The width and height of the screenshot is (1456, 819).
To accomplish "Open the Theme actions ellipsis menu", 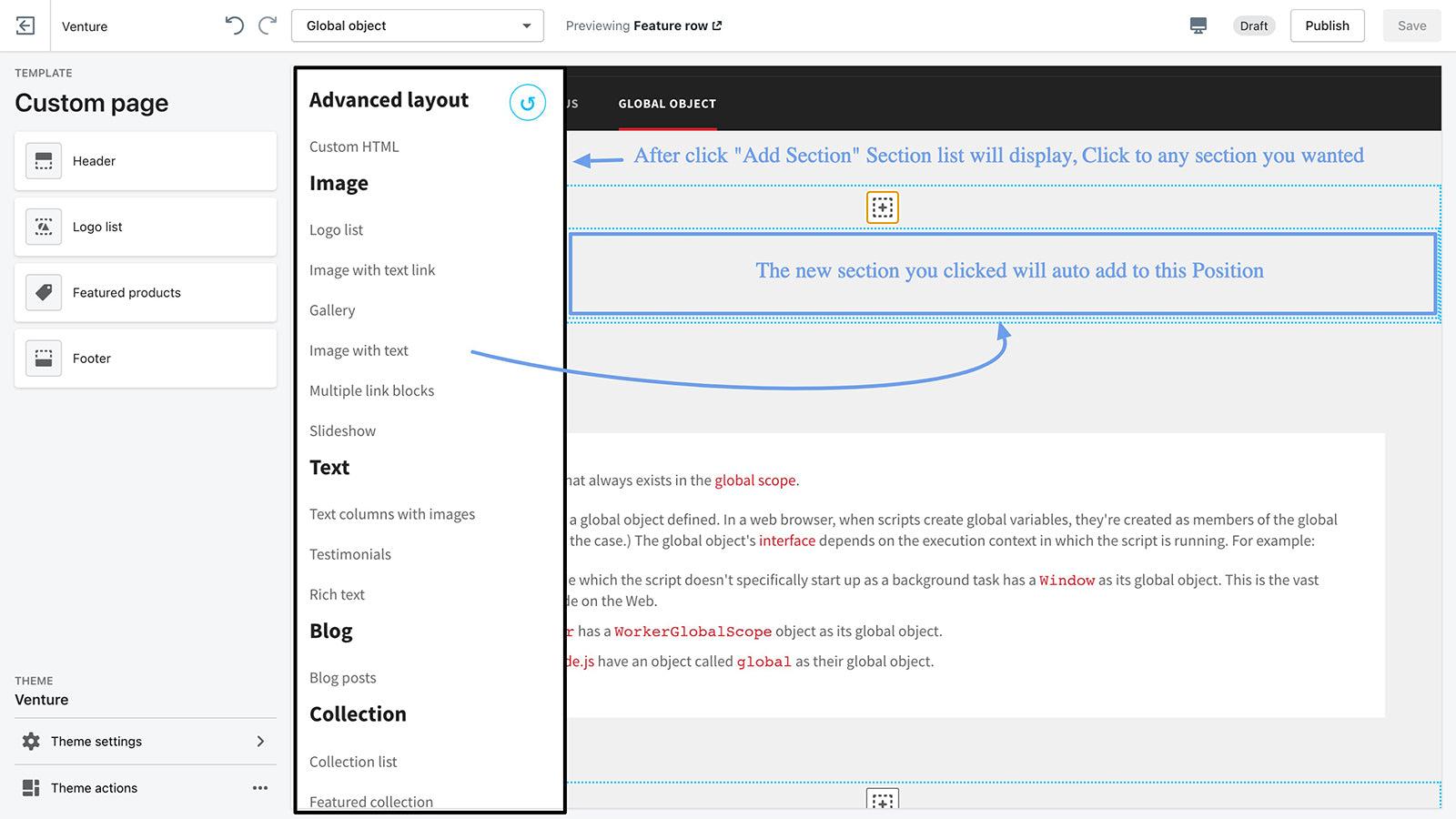I will (x=260, y=788).
